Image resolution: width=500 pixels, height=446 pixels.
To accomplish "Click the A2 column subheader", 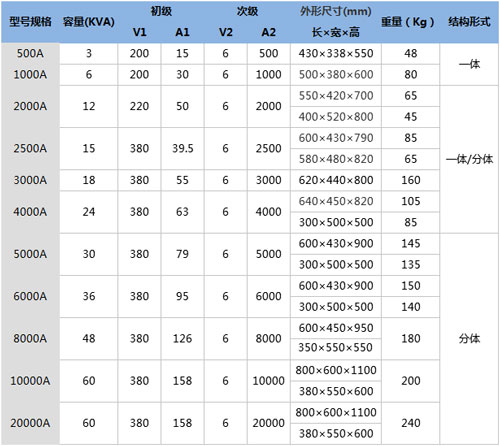I will tap(268, 32).
